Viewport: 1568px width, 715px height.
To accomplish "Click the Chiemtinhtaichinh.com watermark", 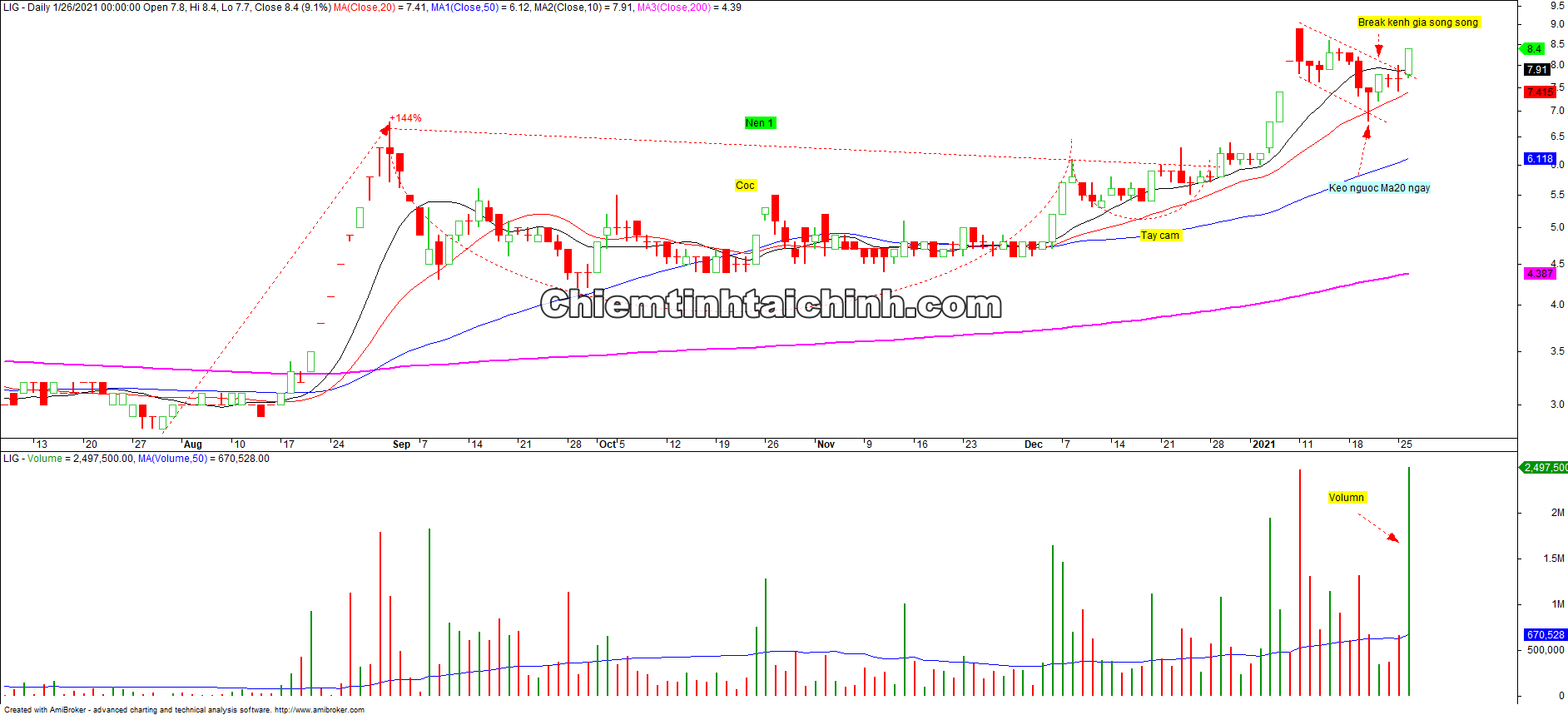I will coord(771,305).
